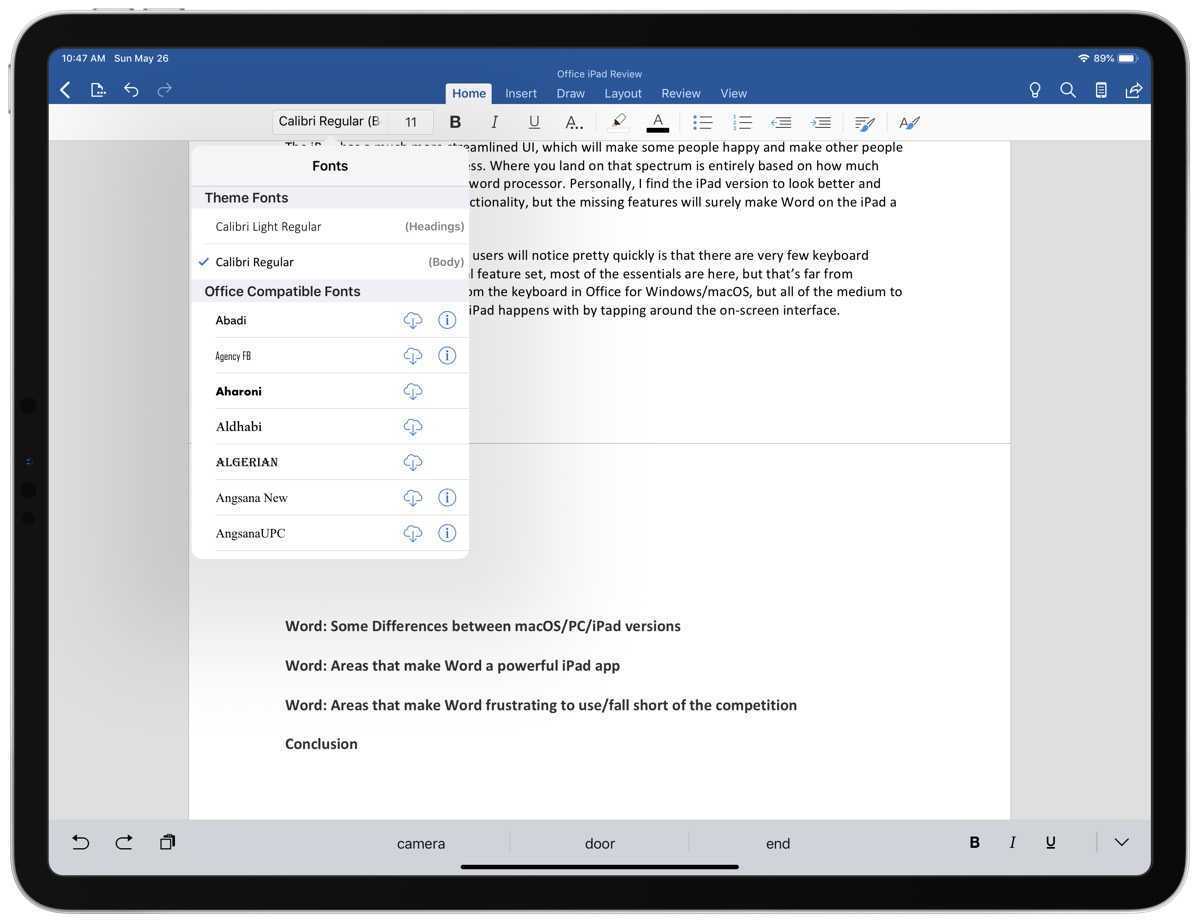Click the heading "Word: Areas that make Word a powerful iPad app"
The height and width of the screenshot is (924, 1200).
(452, 665)
